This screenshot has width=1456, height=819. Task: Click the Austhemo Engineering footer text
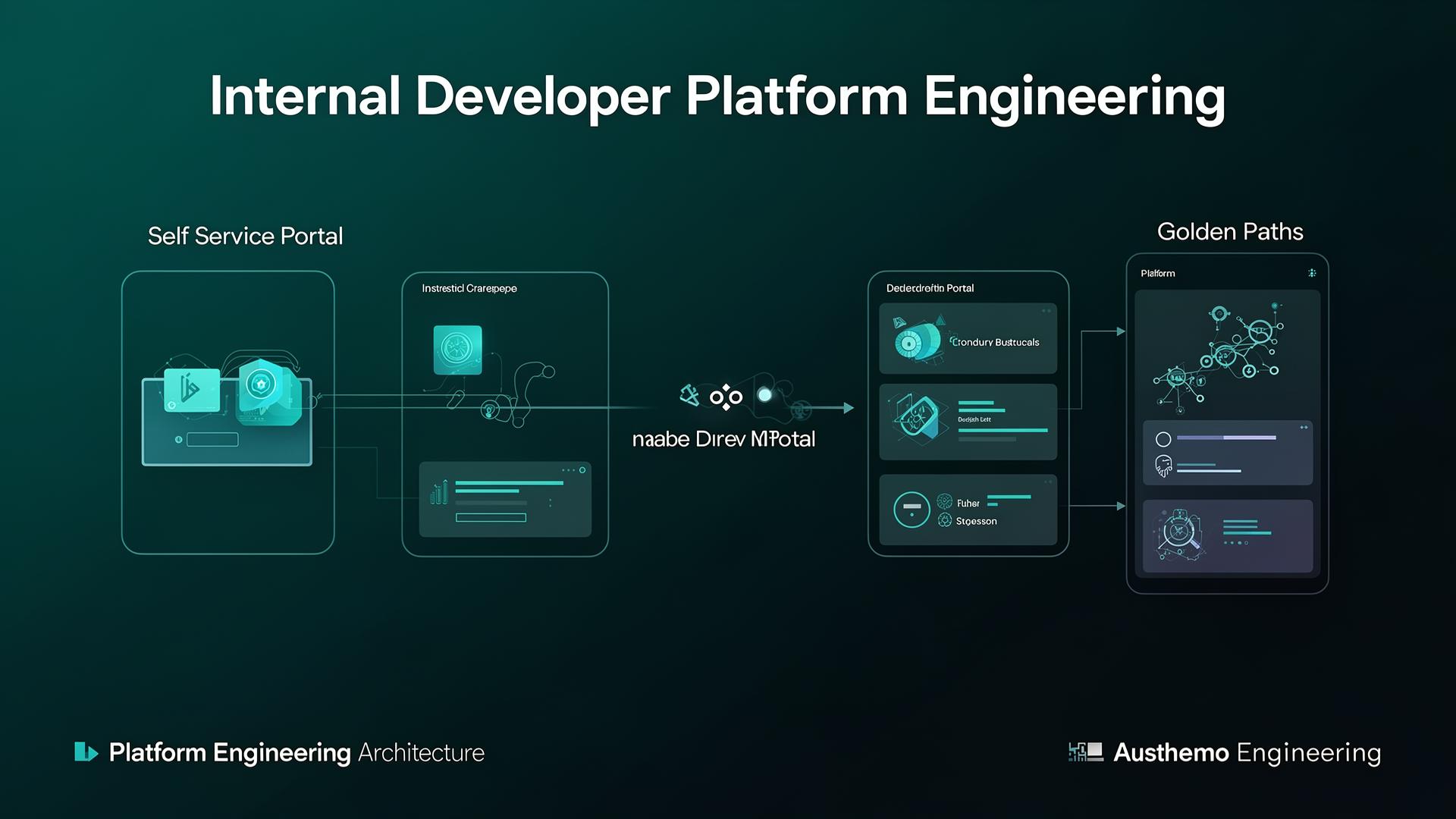click(1247, 753)
